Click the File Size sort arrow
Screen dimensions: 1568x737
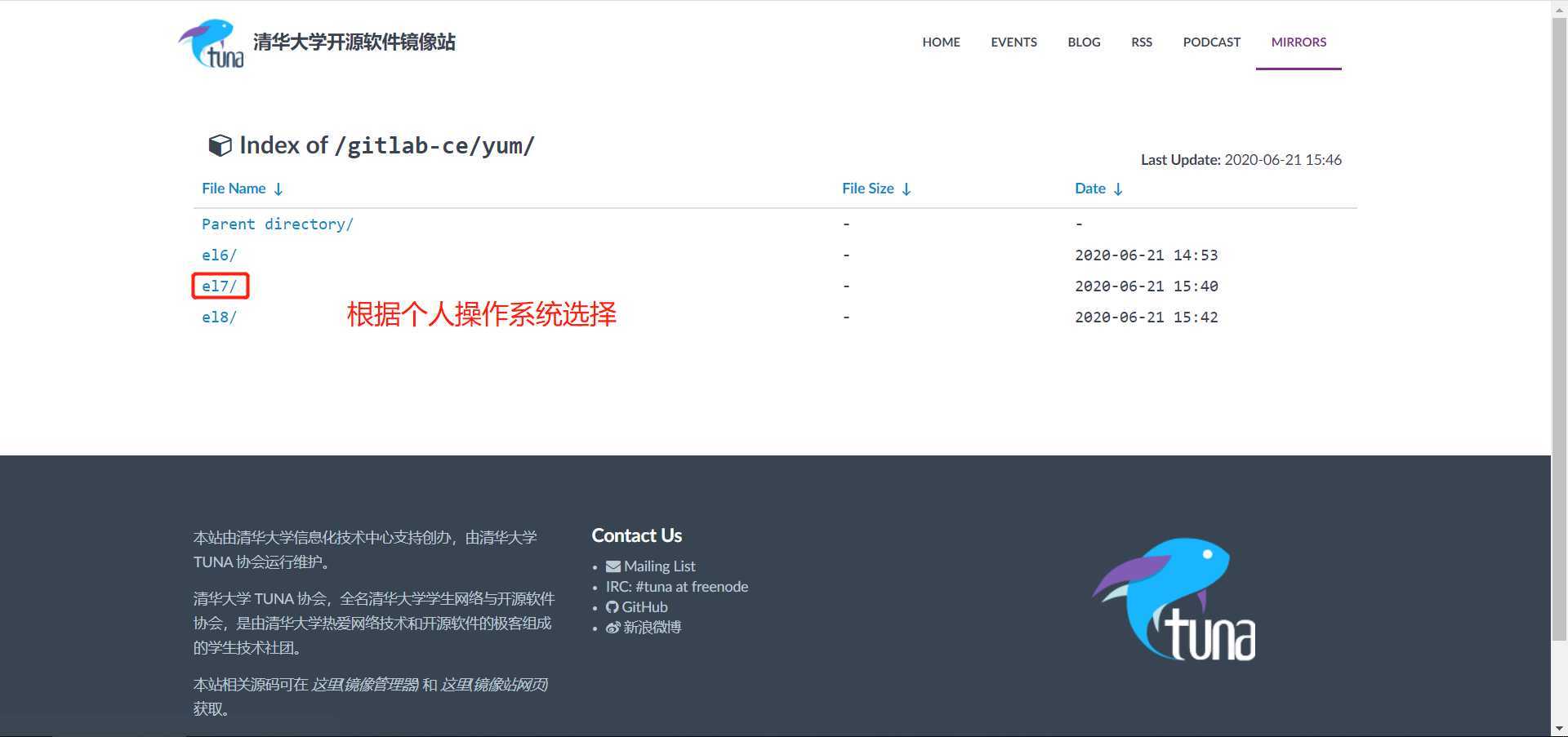click(906, 189)
